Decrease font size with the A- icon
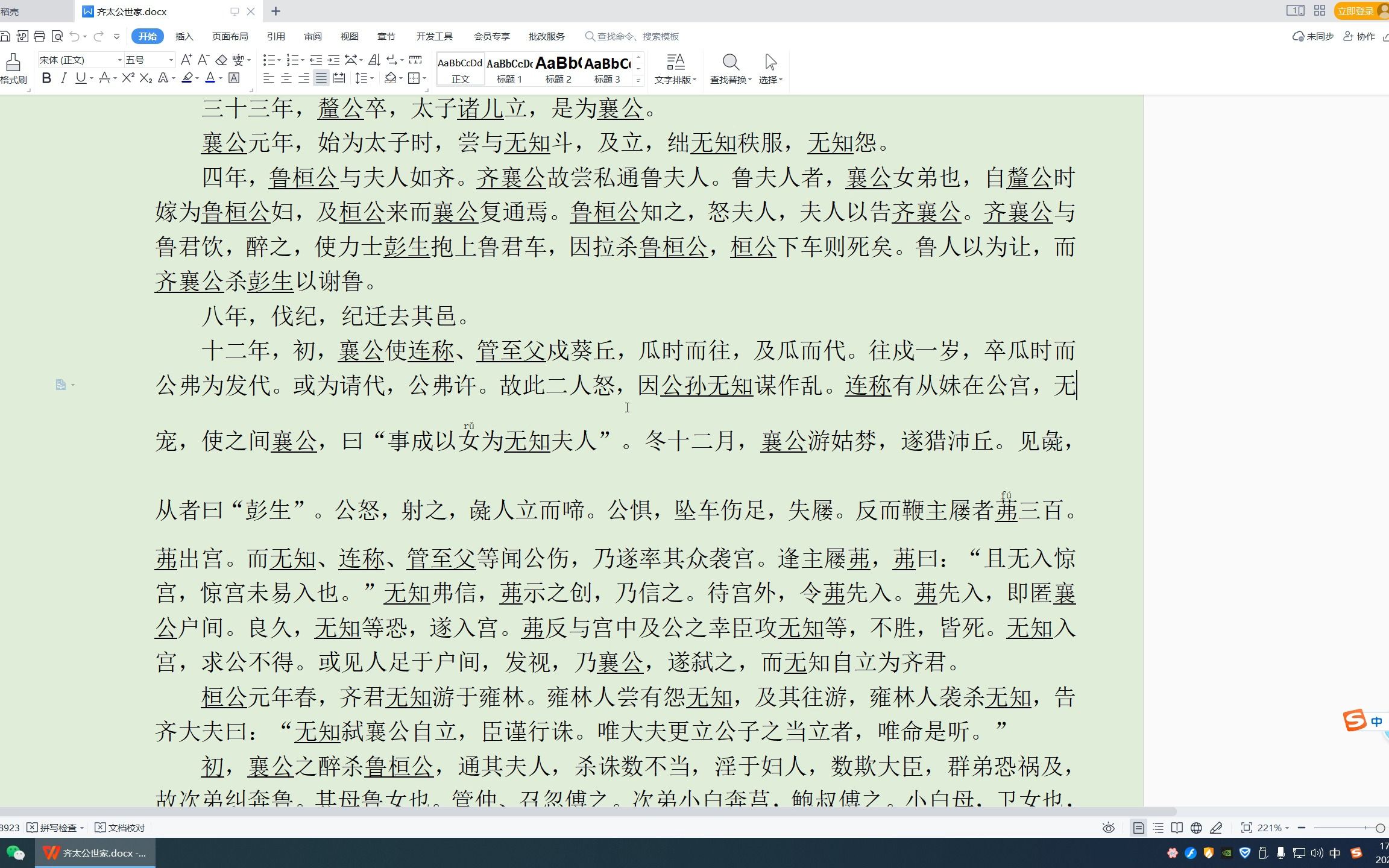The height and width of the screenshot is (868, 1389). (204, 60)
